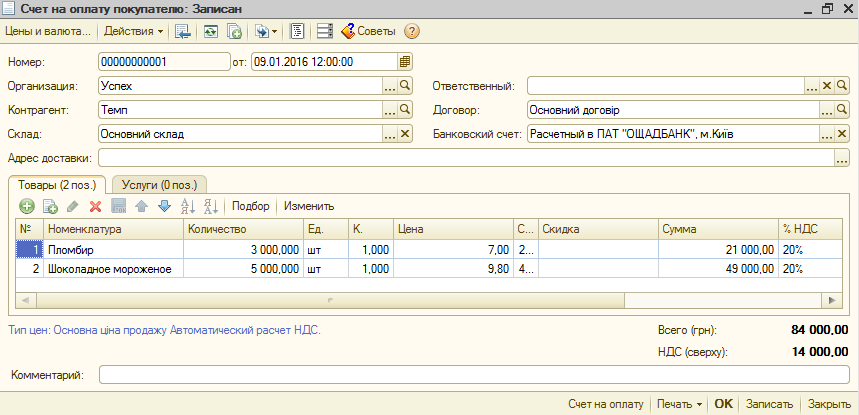The image size is (859, 415).
Task: Open the help question mark icon
Action: (411, 31)
